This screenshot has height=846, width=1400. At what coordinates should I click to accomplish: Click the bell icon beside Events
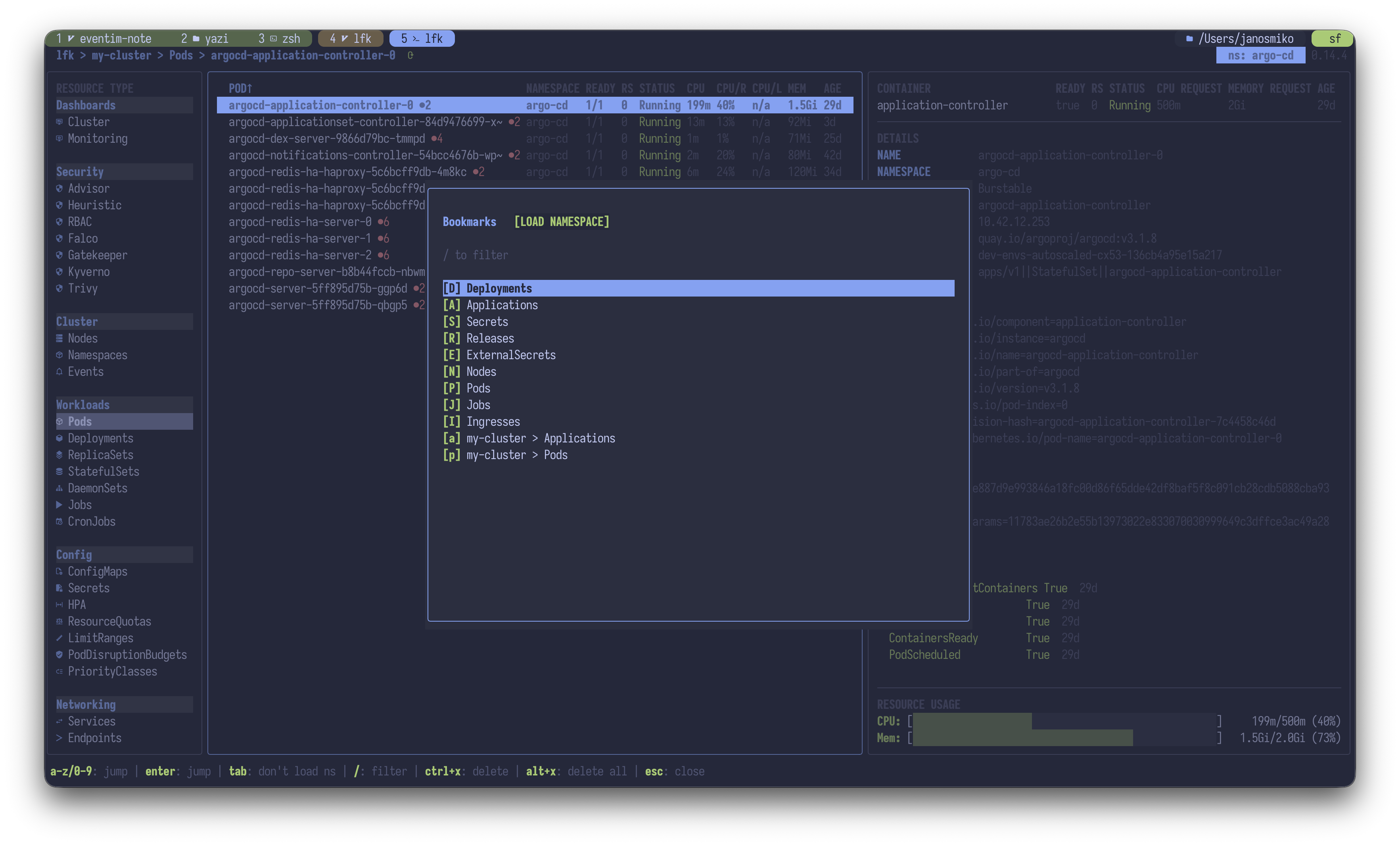pos(59,372)
